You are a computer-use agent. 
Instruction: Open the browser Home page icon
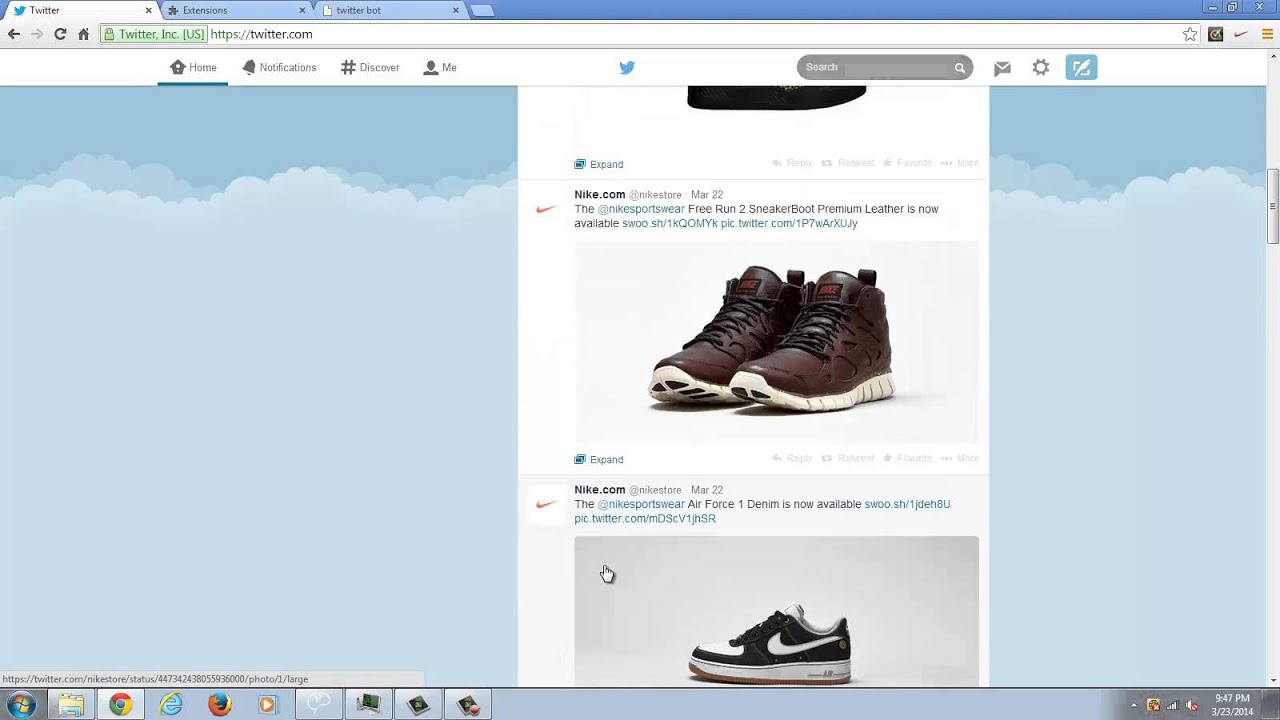tap(83, 34)
